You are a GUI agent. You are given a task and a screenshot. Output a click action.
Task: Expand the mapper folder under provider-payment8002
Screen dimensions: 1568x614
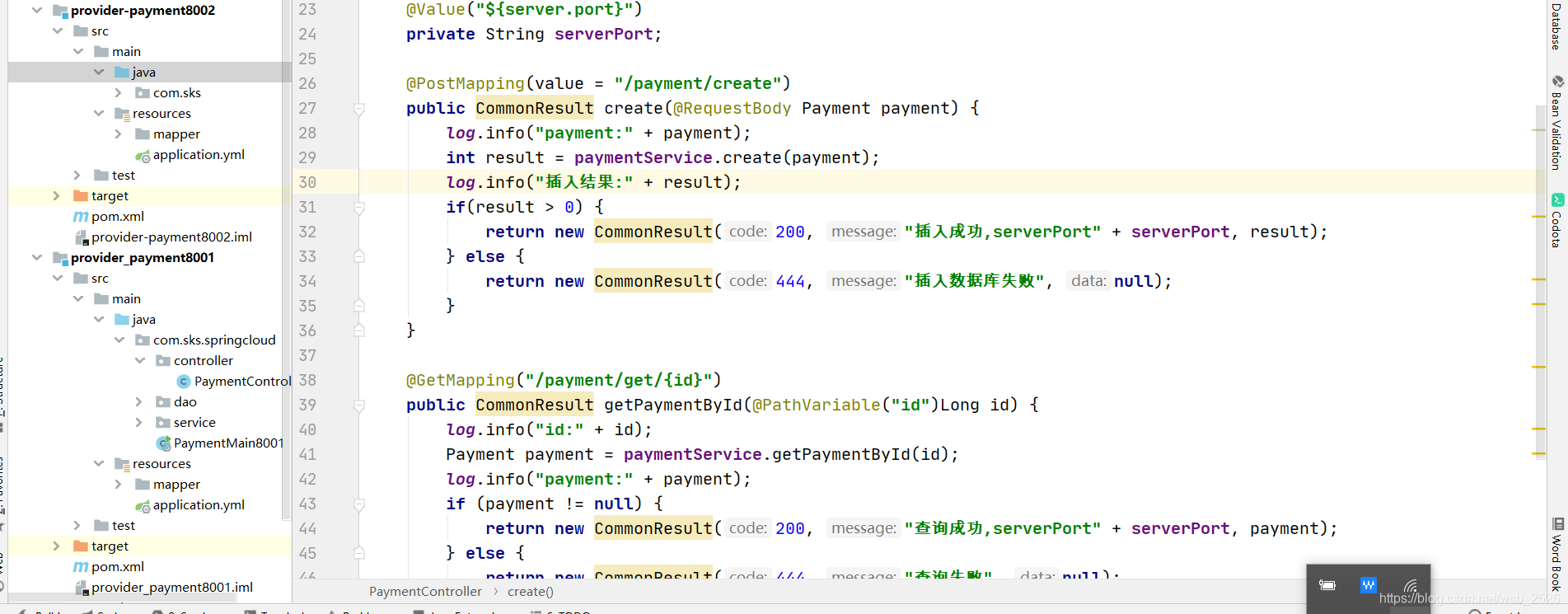tap(119, 134)
